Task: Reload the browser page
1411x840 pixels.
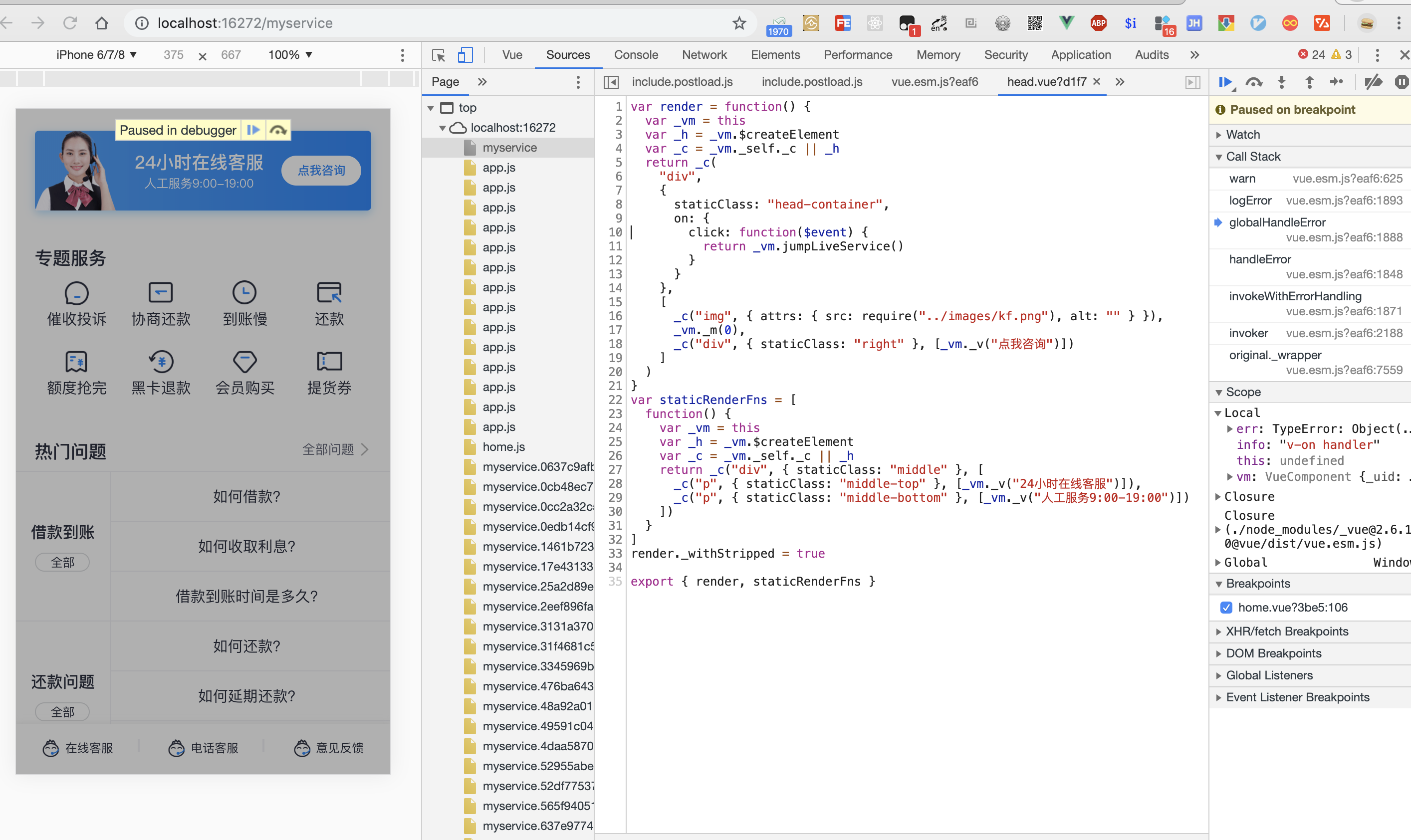Action: click(x=70, y=23)
